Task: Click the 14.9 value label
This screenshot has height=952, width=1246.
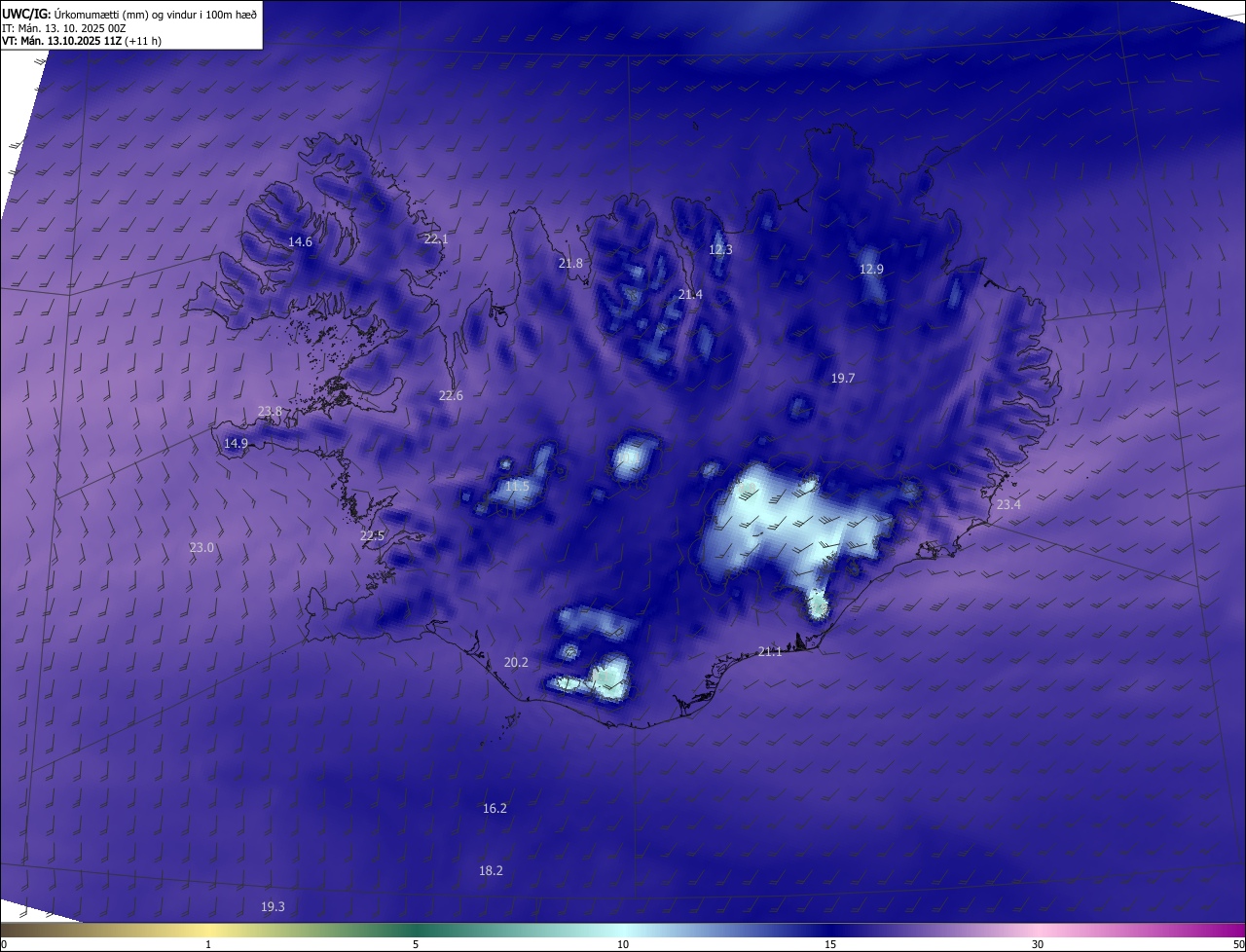Action: point(236,443)
